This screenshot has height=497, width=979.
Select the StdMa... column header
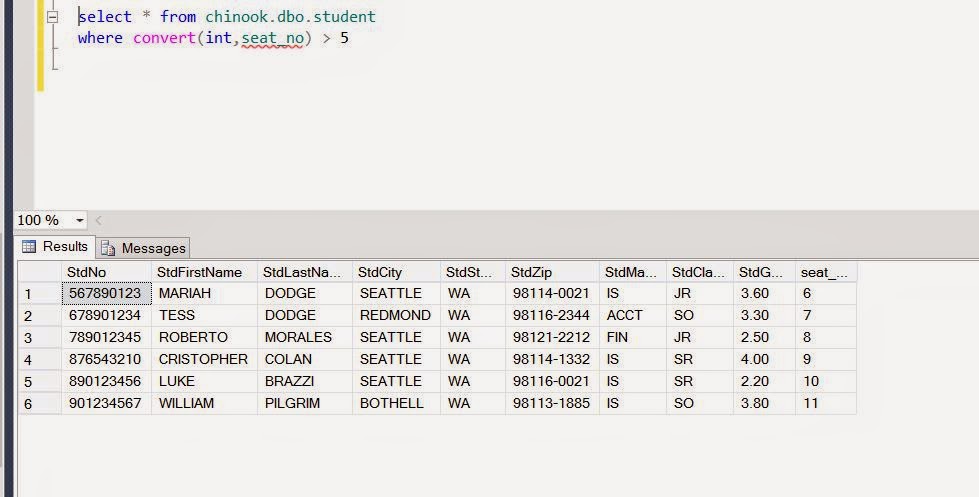(x=632, y=272)
